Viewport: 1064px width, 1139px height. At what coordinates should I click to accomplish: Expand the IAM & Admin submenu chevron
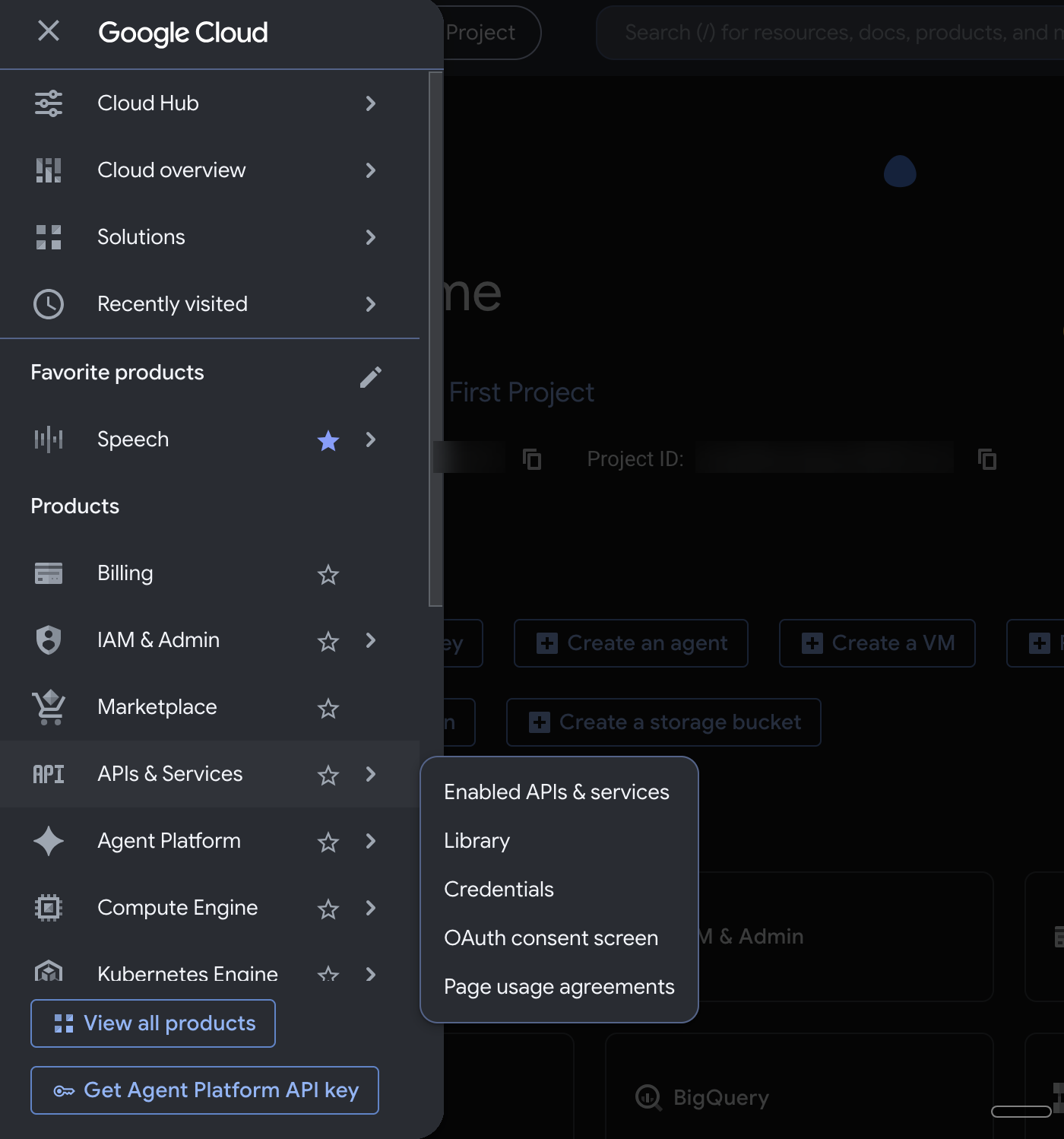(x=371, y=640)
